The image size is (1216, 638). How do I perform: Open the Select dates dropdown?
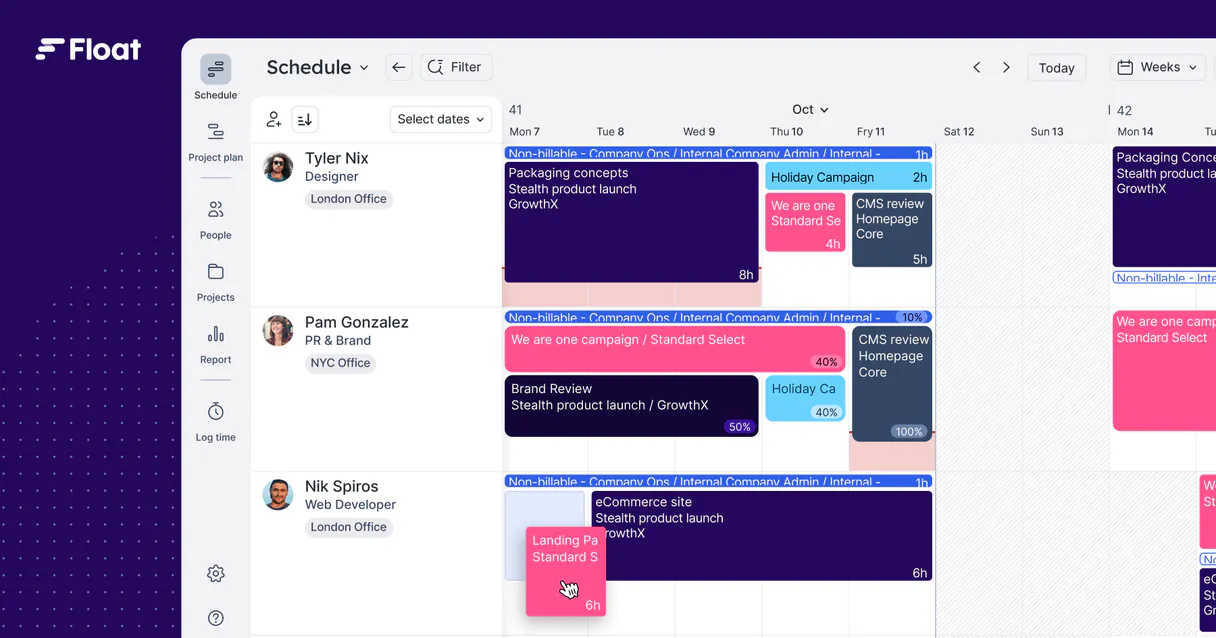pos(440,119)
